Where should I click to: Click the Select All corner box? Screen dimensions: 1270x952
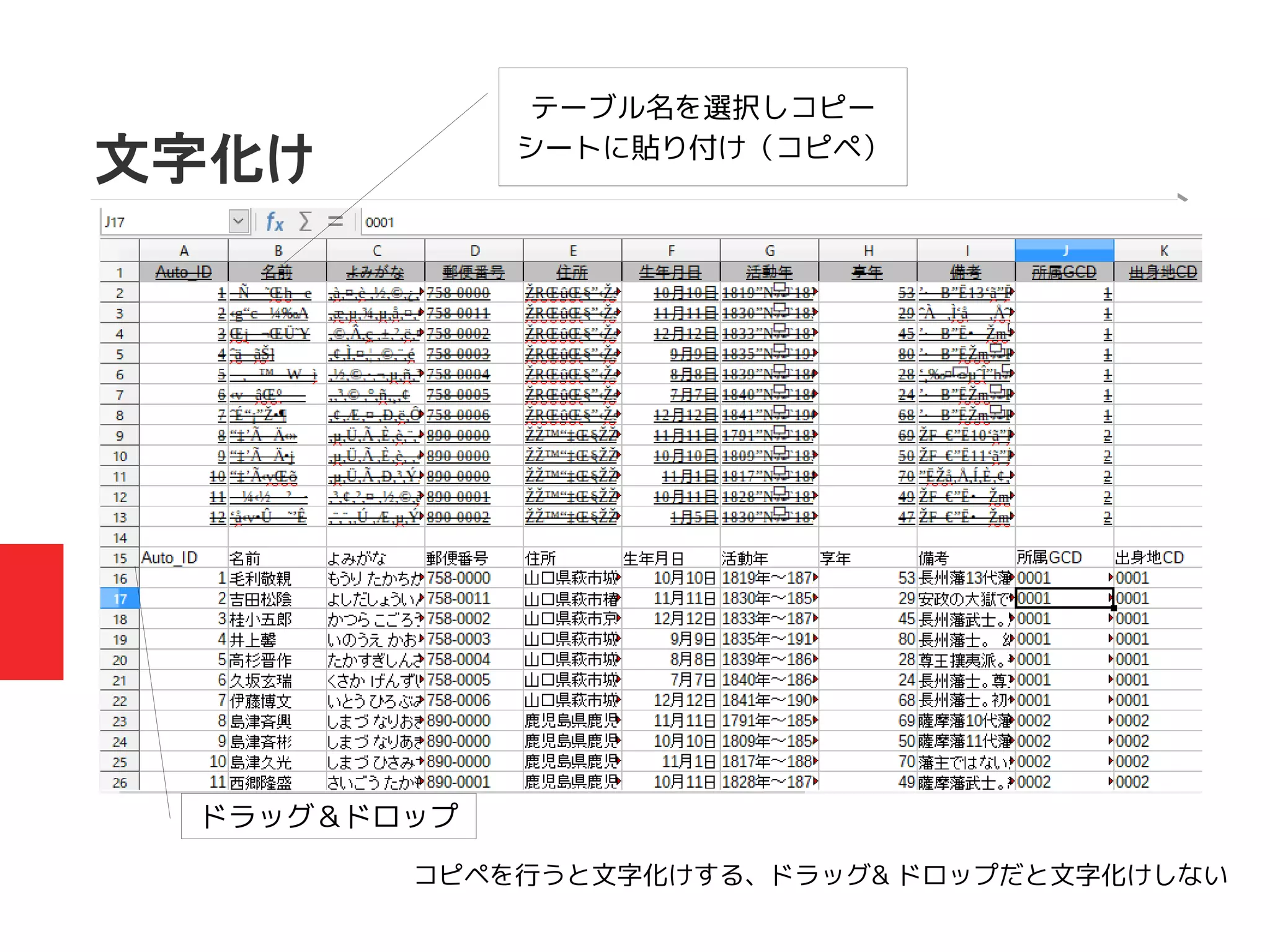point(120,250)
